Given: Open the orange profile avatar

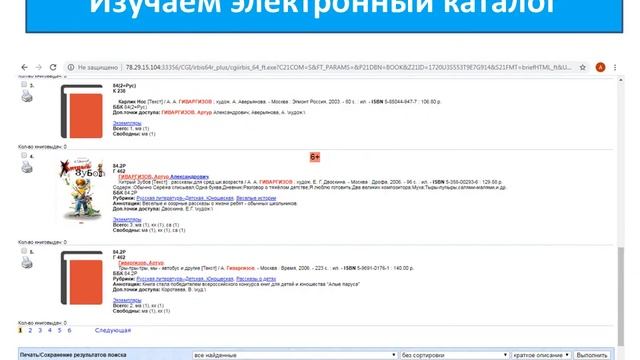Looking at the screenshot, I should [600, 67].
